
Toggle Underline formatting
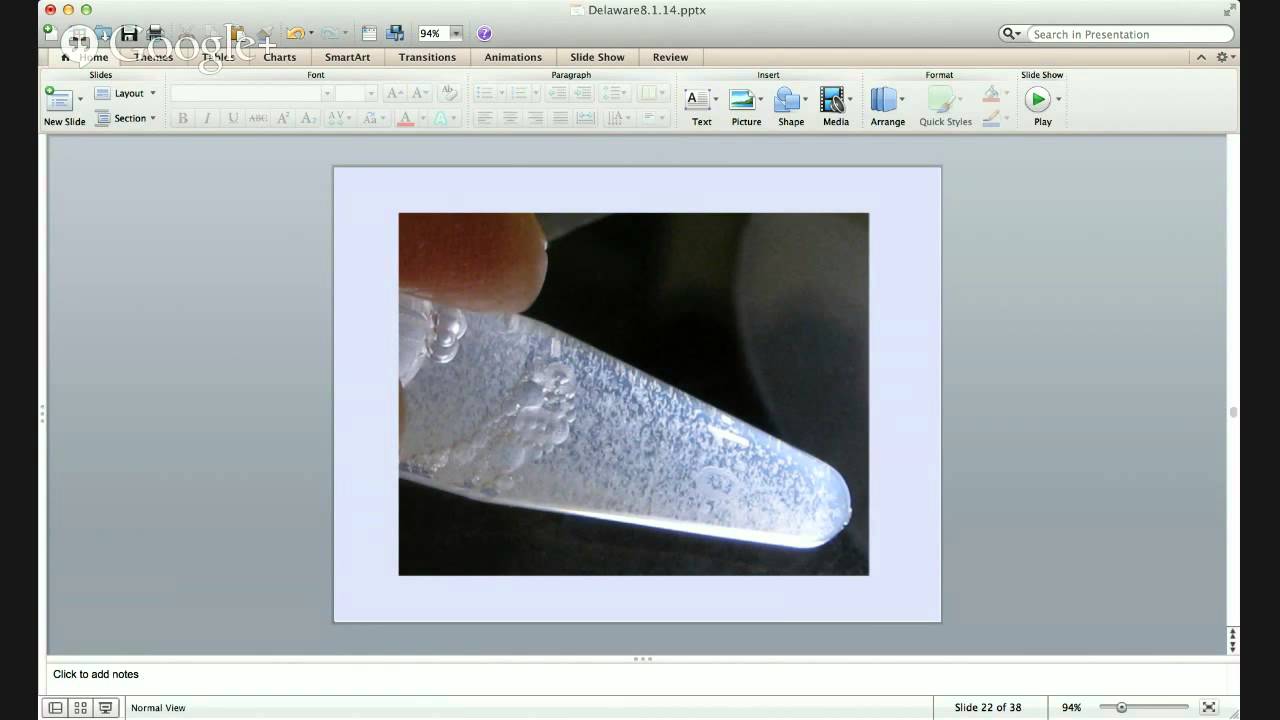[233, 118]
